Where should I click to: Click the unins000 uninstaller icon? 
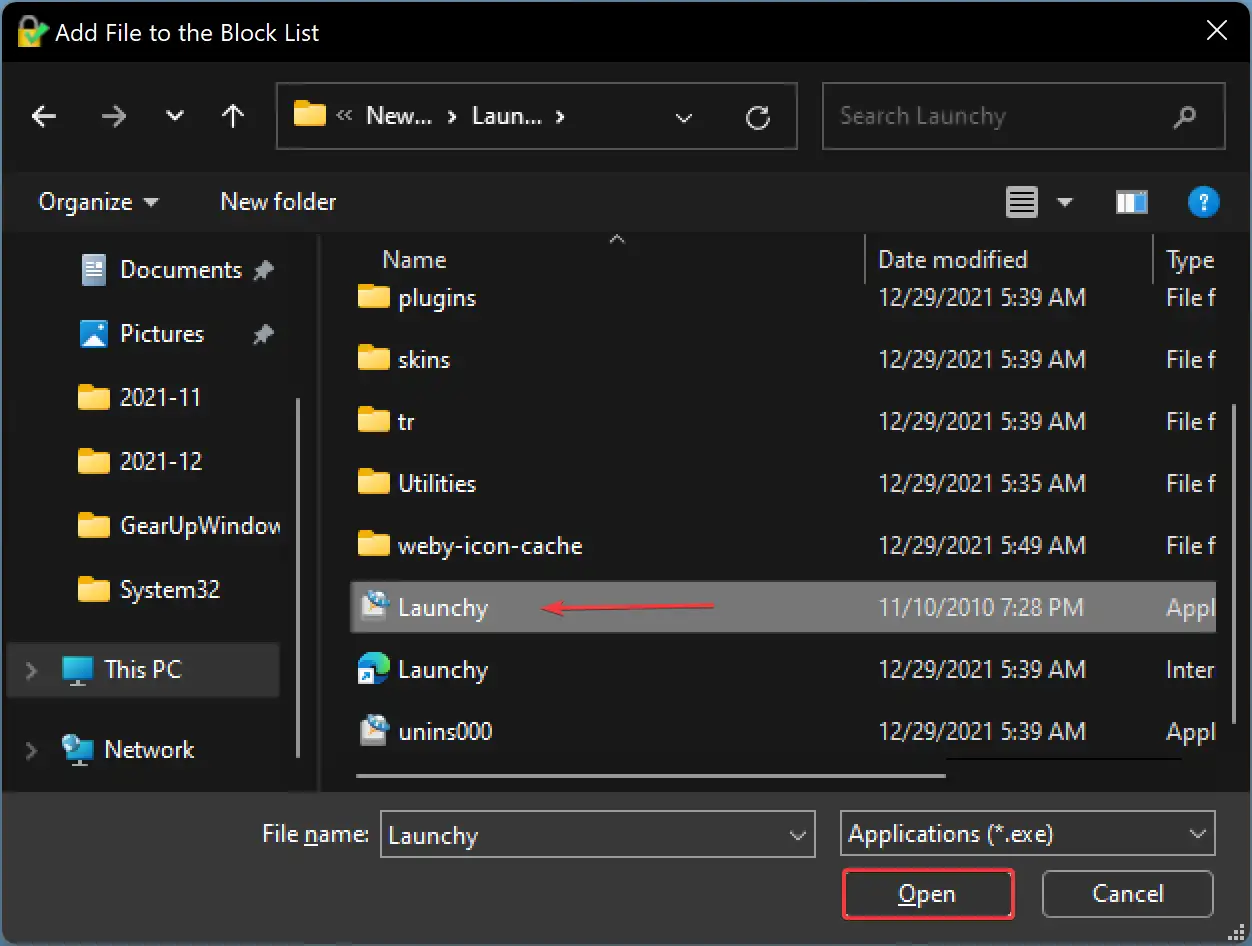(x=374, y=731)
